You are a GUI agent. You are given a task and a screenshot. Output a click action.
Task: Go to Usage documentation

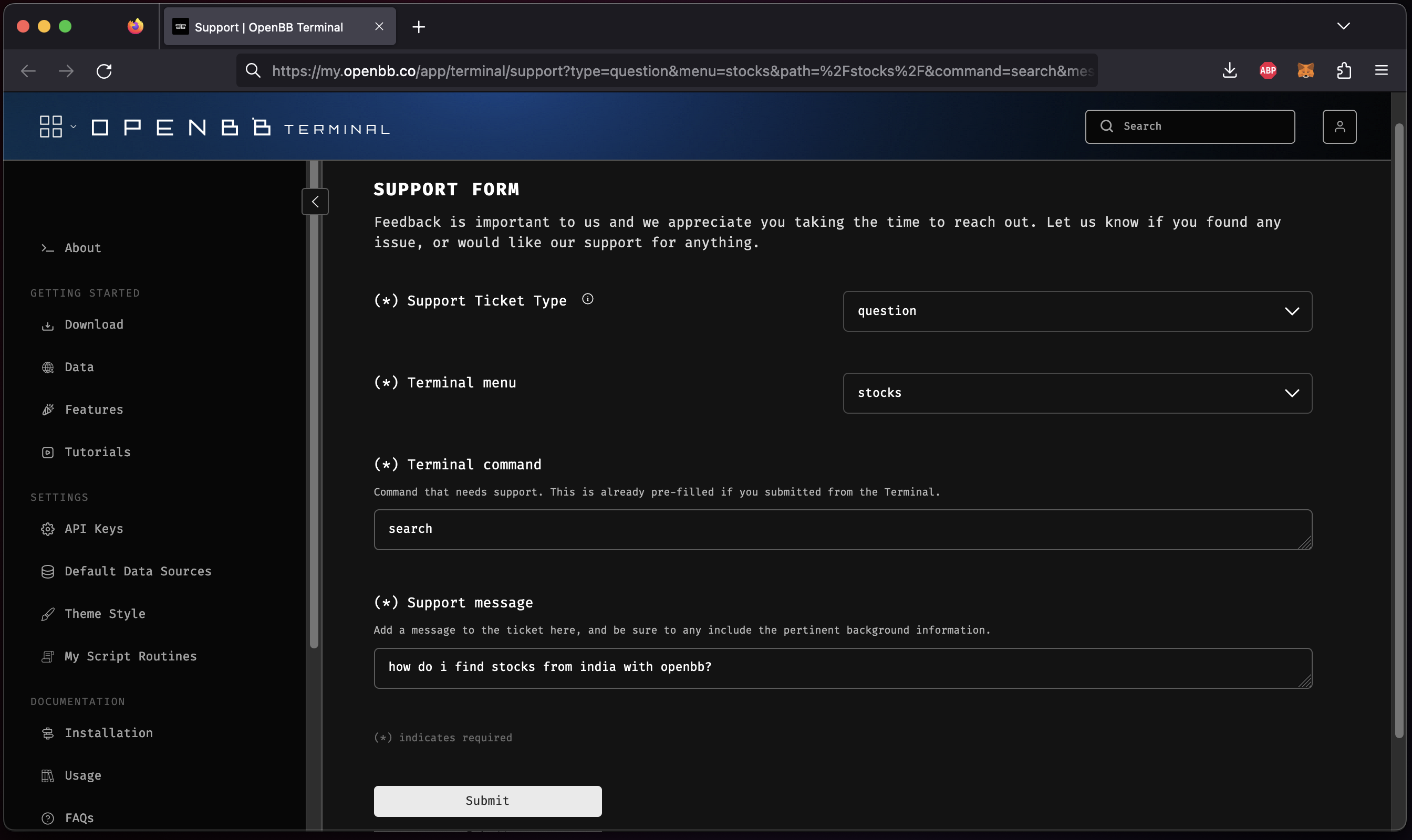coord(82,775)
